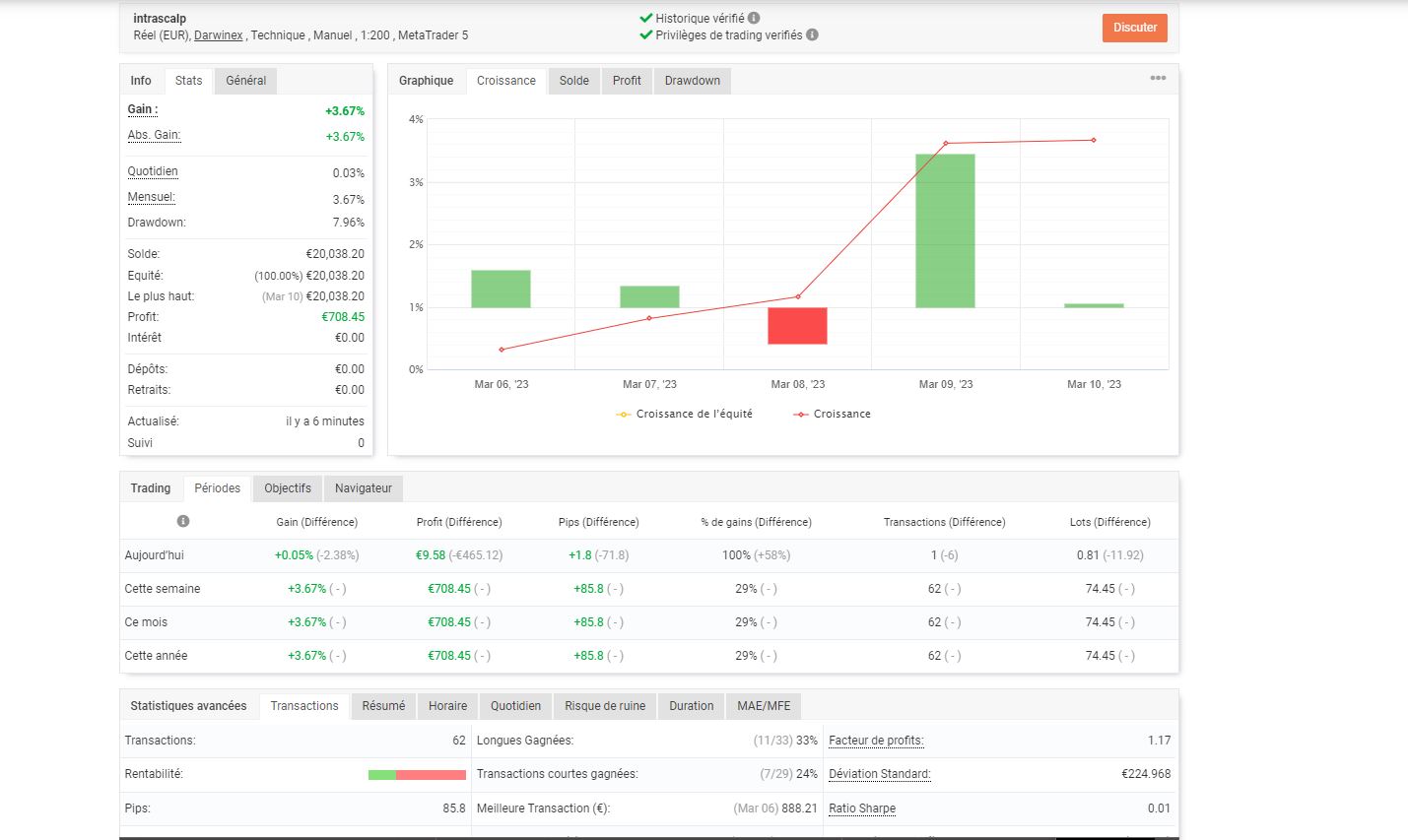Click info icon next to Historique vérifié
The image size is (1408, 840).
754,18
